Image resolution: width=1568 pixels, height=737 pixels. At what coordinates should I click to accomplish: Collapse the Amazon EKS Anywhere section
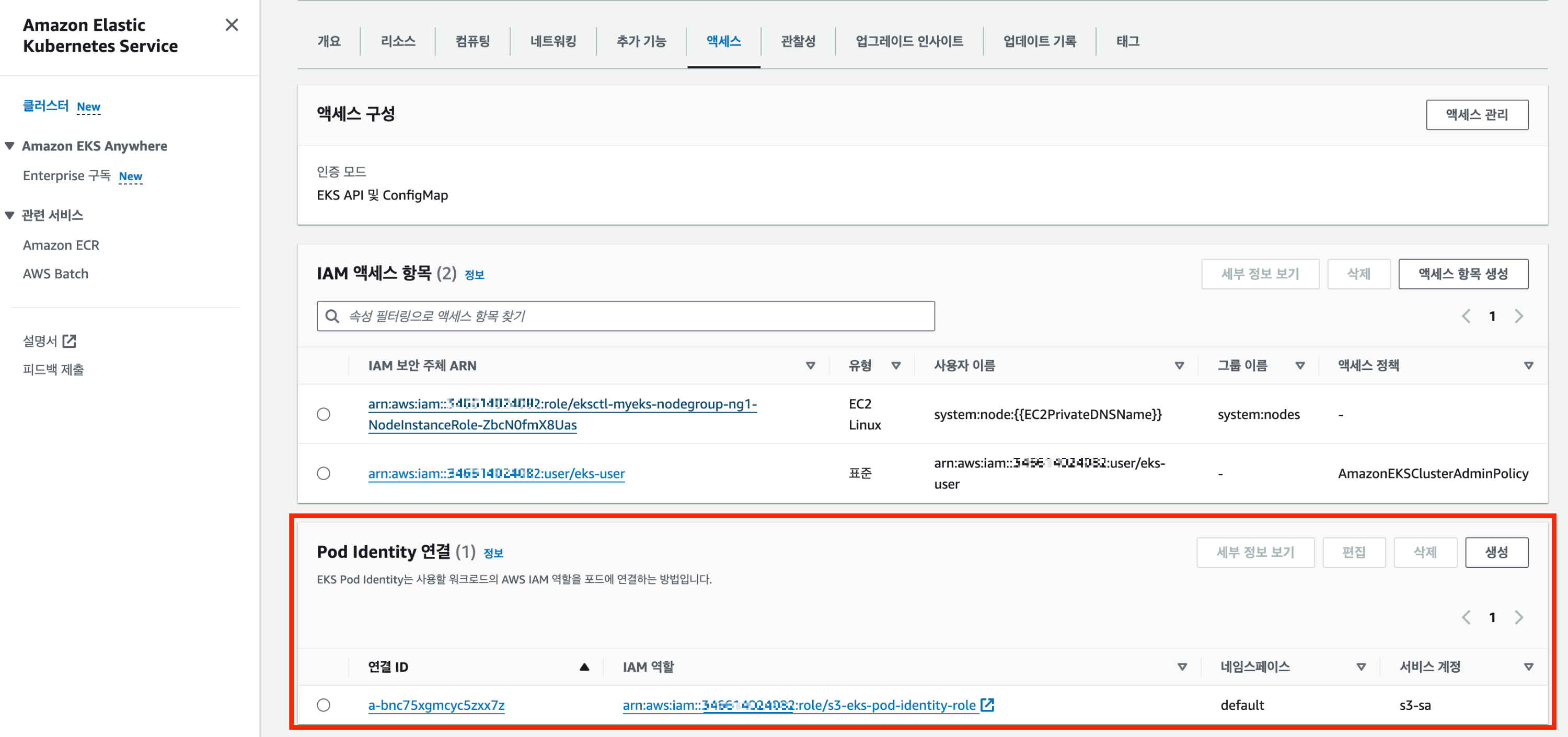pyautogui.click(x=10, y=146)
